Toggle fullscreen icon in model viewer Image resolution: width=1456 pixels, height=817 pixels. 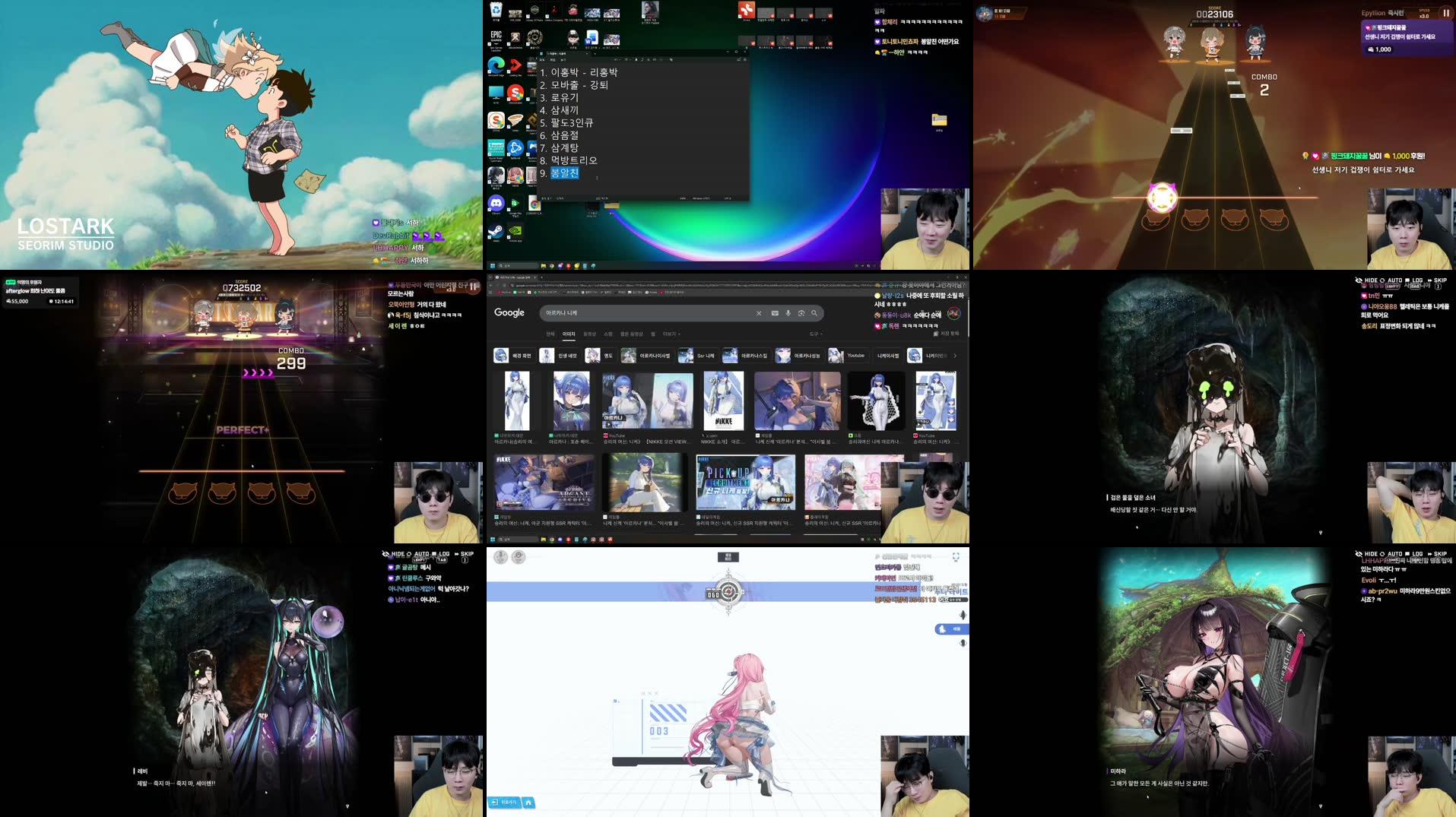pyautogui.click(x=956, y=557)
